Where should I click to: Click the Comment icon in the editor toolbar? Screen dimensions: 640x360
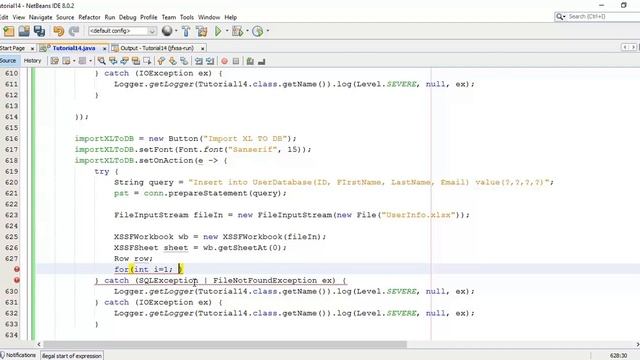pyautogui.click(x=250, y=61)
